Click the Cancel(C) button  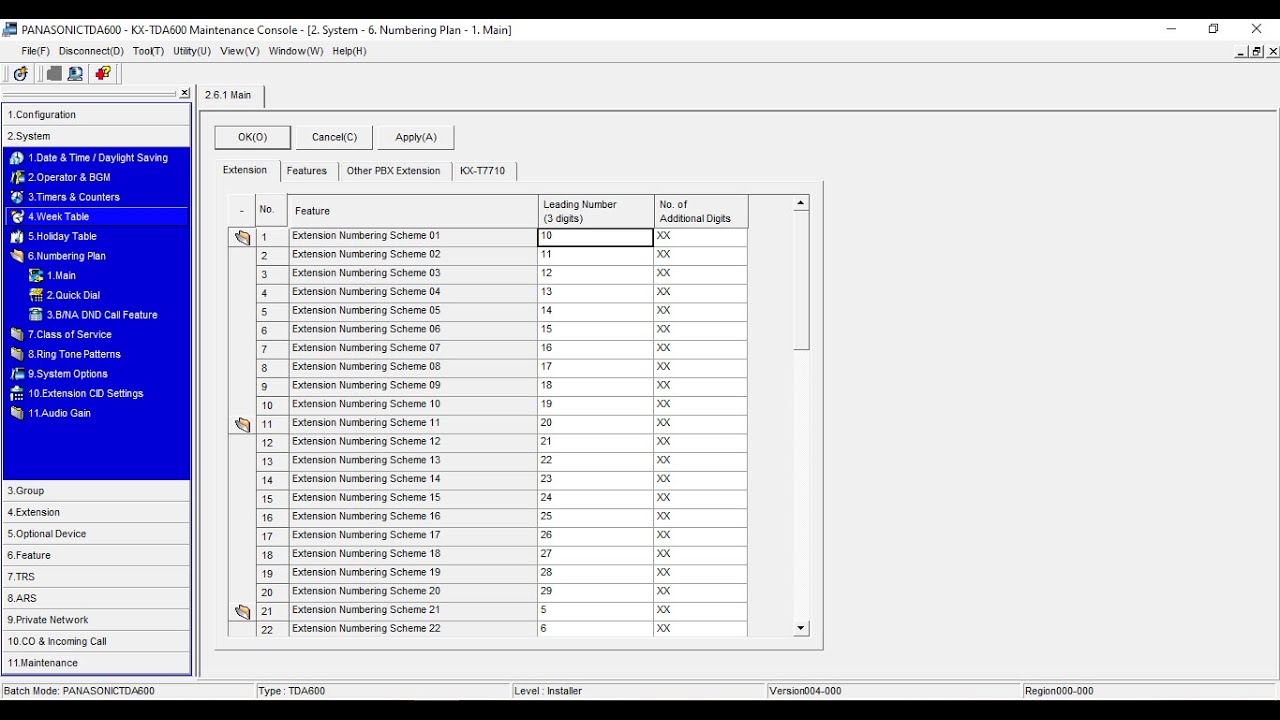click(x=334, y=137)
